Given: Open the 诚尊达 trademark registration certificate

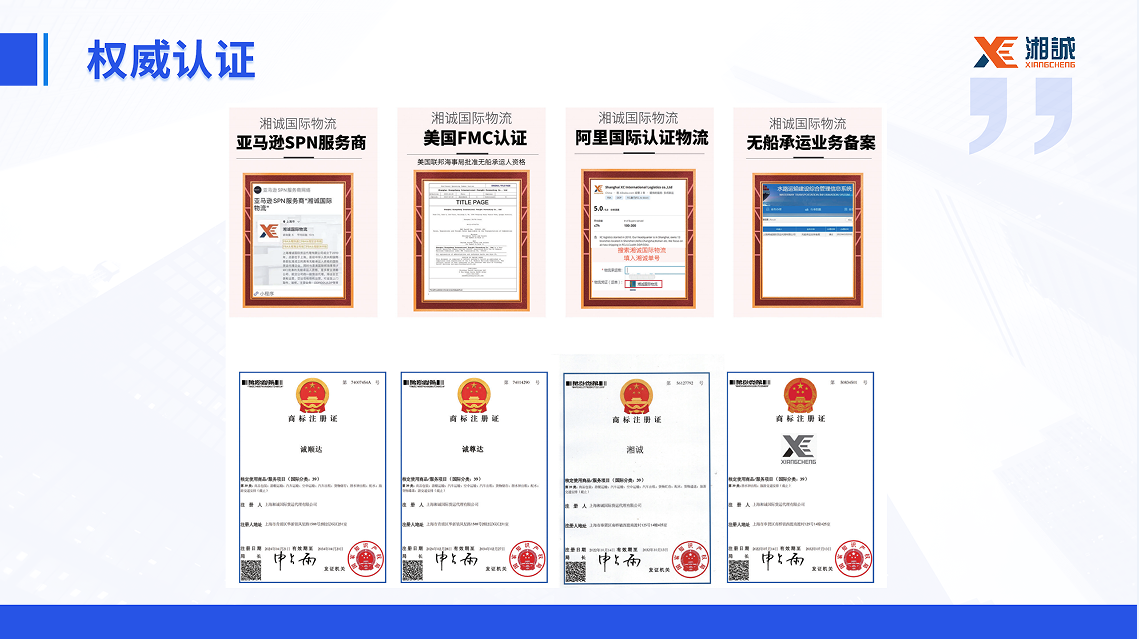Looking at the screenshot, I should coord(474,478).
